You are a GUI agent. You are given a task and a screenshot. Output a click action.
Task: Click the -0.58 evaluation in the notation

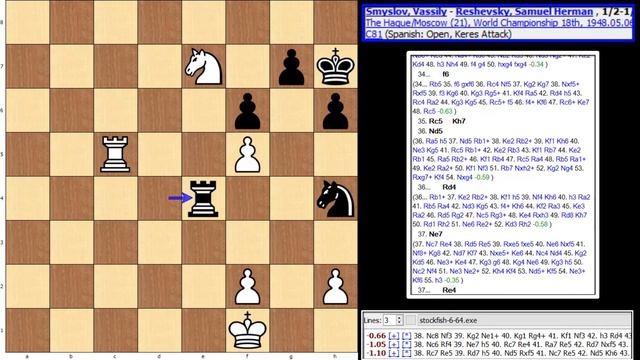[540, 224]
